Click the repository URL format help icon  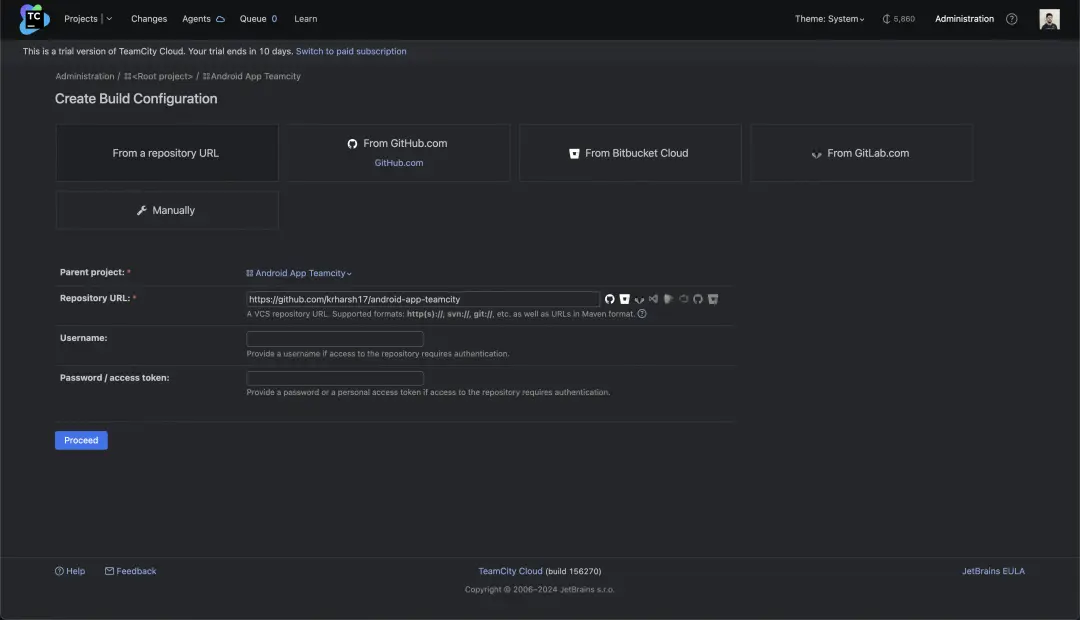coord(642,313)
